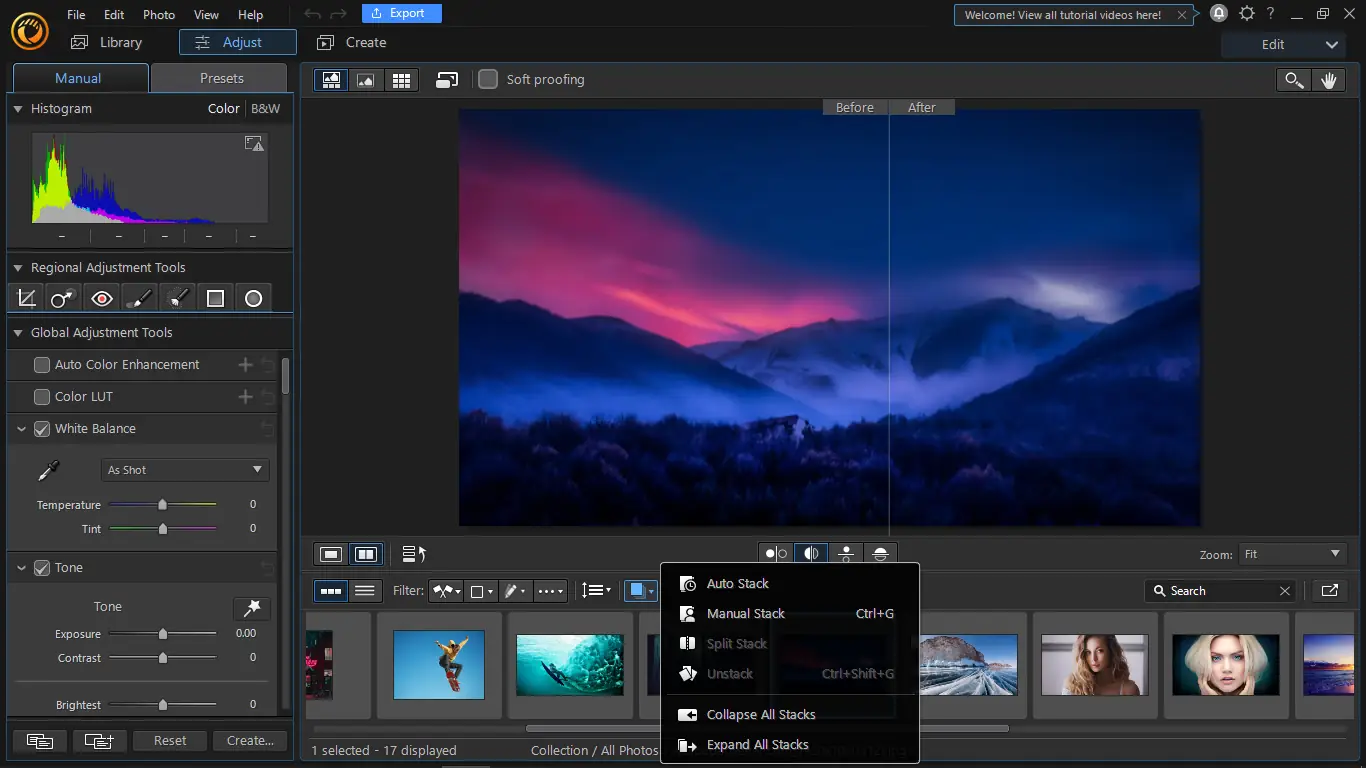1366x768 pixels.
Task: Click the Export button
Action: click(x=400, y=14)
